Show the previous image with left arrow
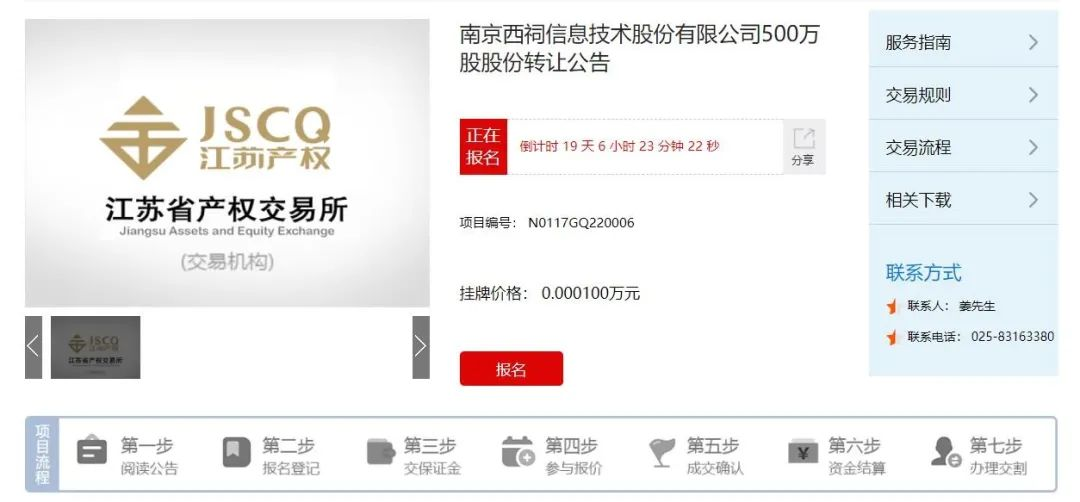The image size is (1080, 502). [x=33, y=347]
